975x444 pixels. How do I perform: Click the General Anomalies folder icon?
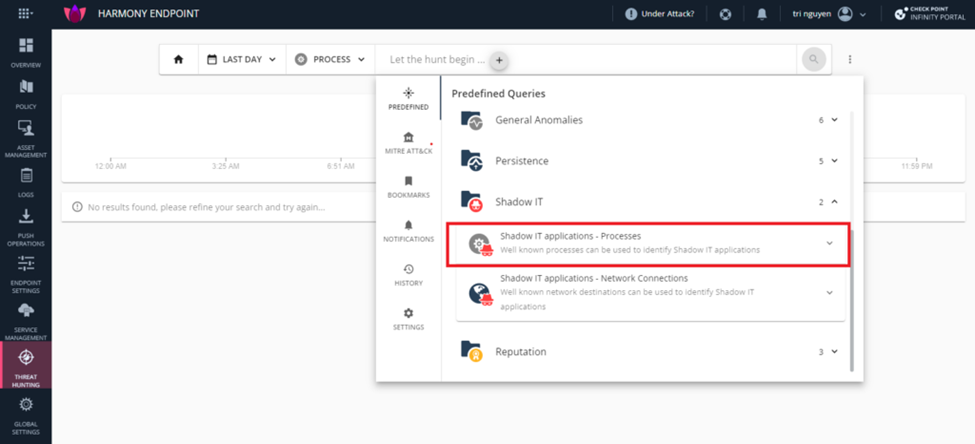click(x=471, y=119)
